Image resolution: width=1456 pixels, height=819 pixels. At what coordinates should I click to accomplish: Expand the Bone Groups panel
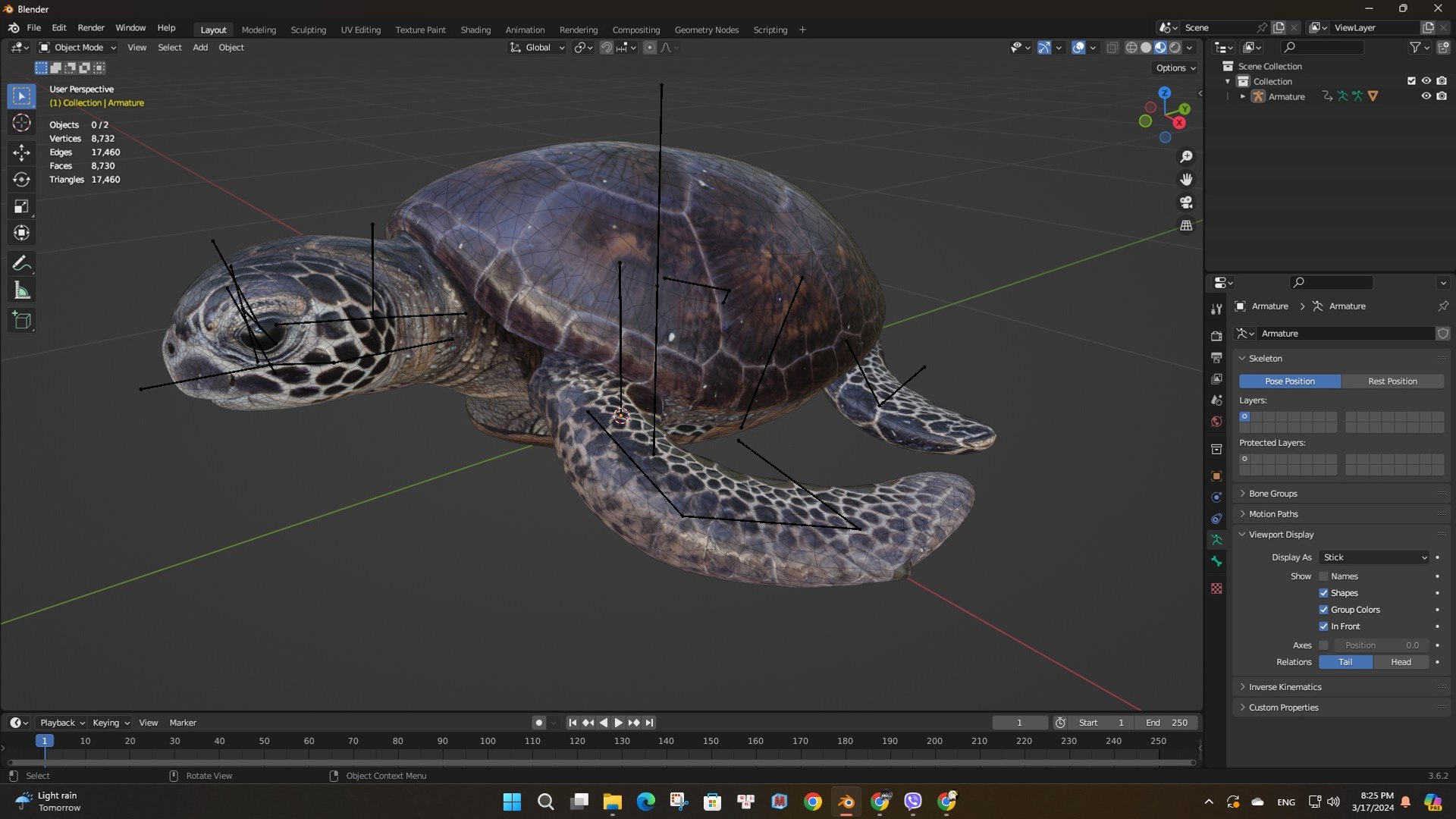(x=1272, y=494)
